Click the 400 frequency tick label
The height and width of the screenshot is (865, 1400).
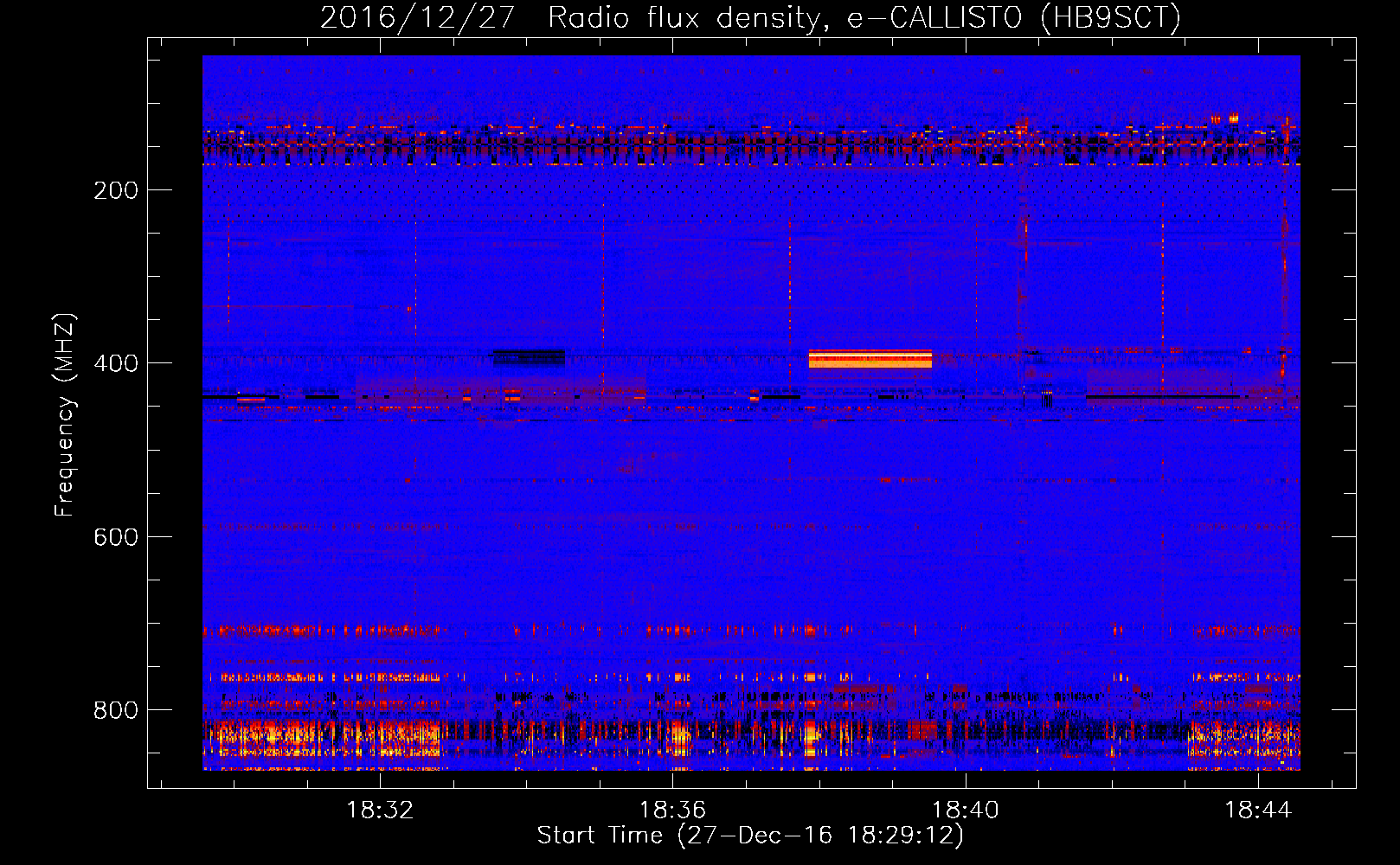click(x=116, y=363)
